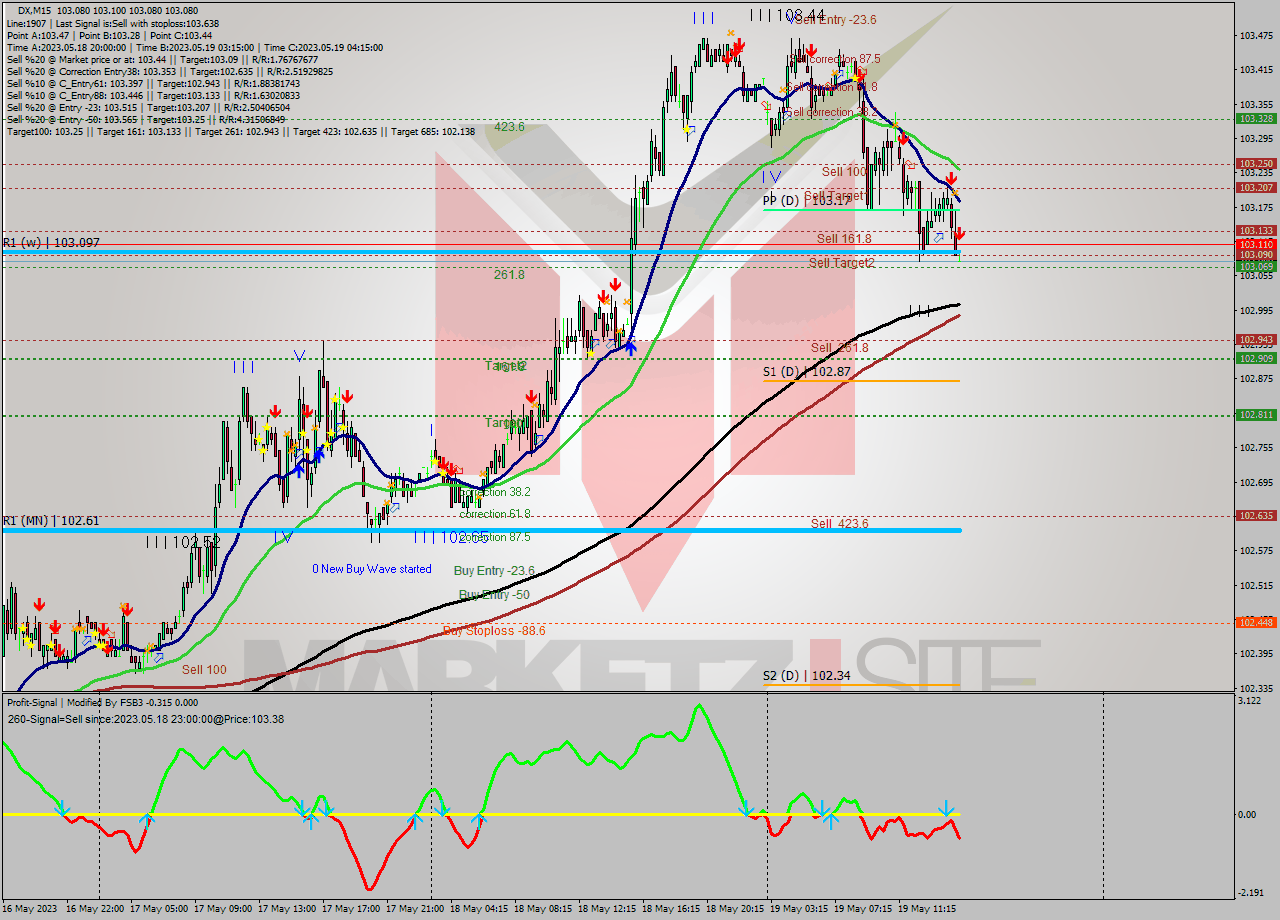The image size is (1280, 920).
Task: Click the green 103.328 price tag
Action: tap(1257, 118)
